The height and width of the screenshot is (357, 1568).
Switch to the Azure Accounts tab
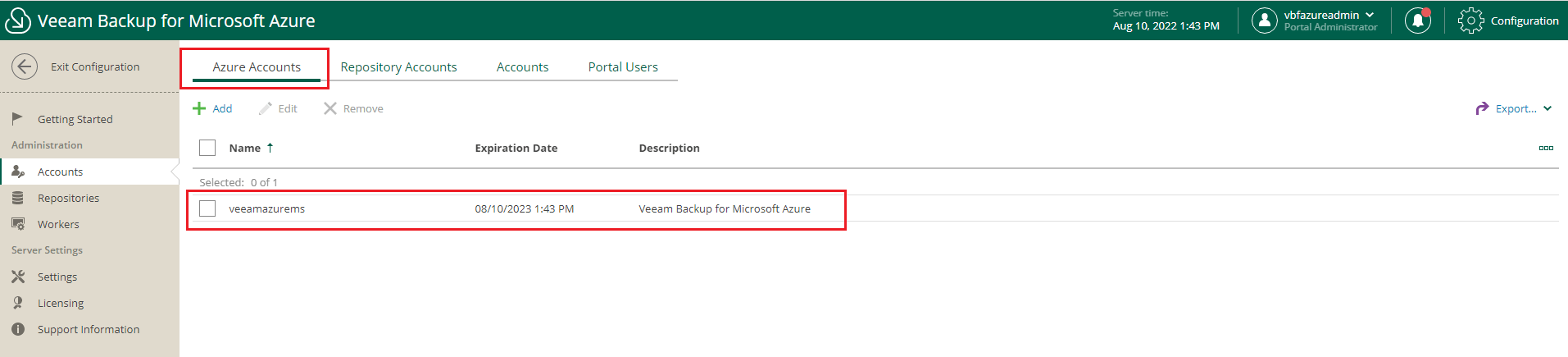[257, 67]
